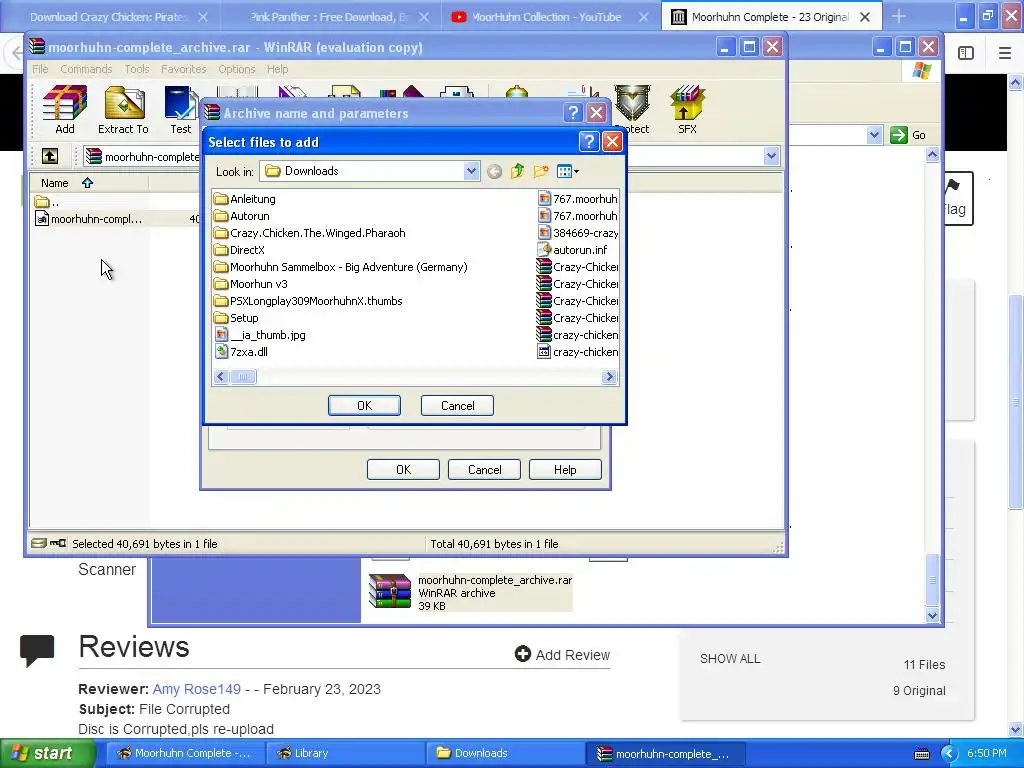Click the Test archive toolbar icon
1024x768 pixels.
(x=181, y=110)
